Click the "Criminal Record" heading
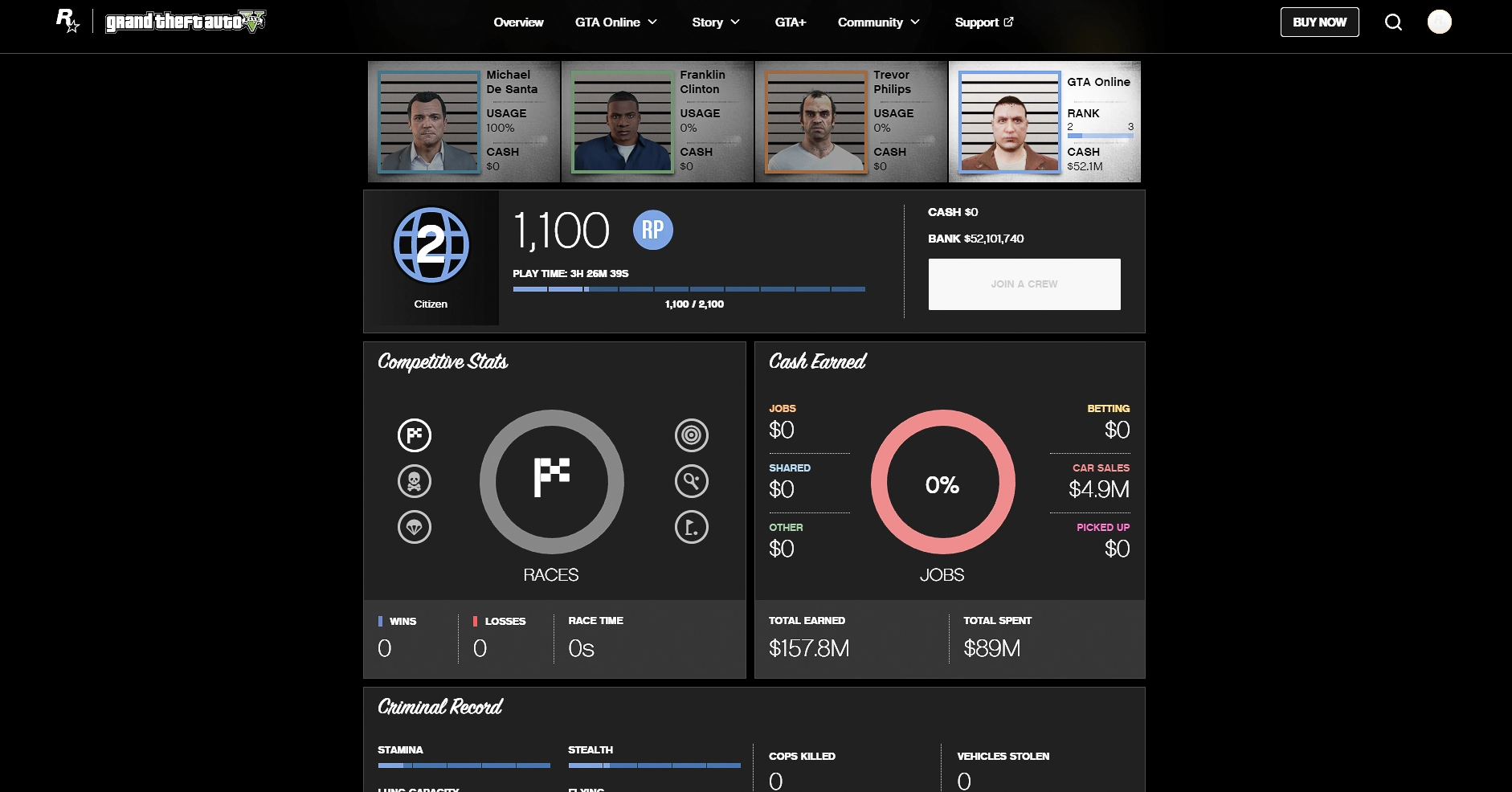The image size is (1512, 792). 440,707
